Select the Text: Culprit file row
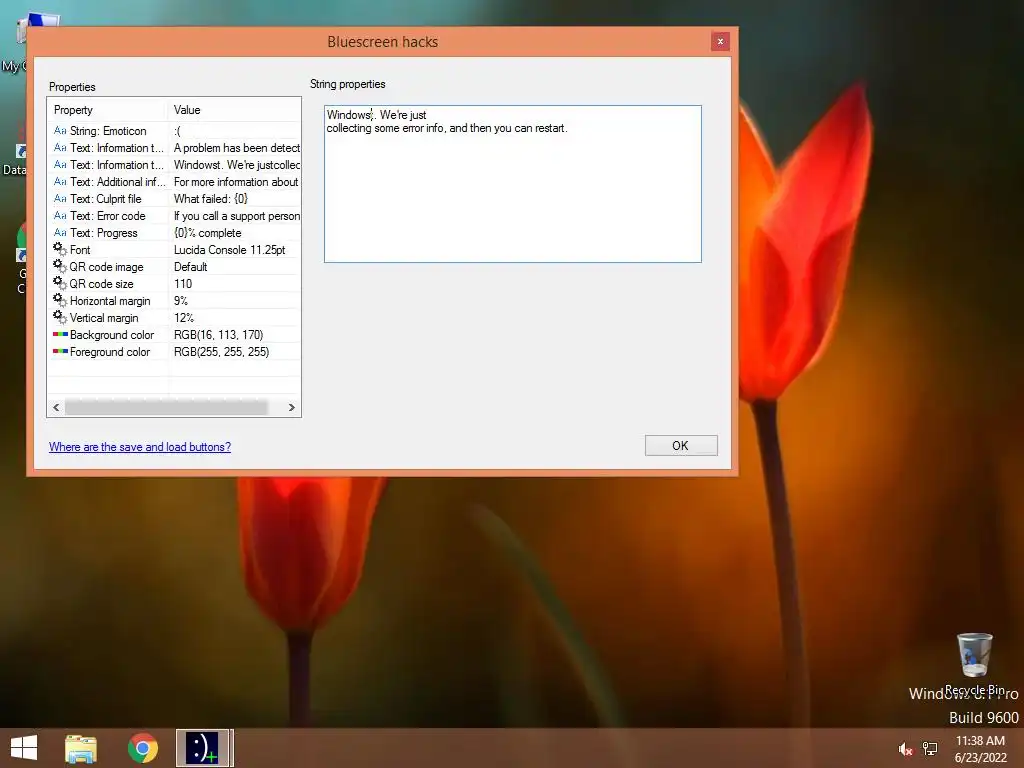The width and height of the screenshot is (1024, 768). [x=174, y=199]
